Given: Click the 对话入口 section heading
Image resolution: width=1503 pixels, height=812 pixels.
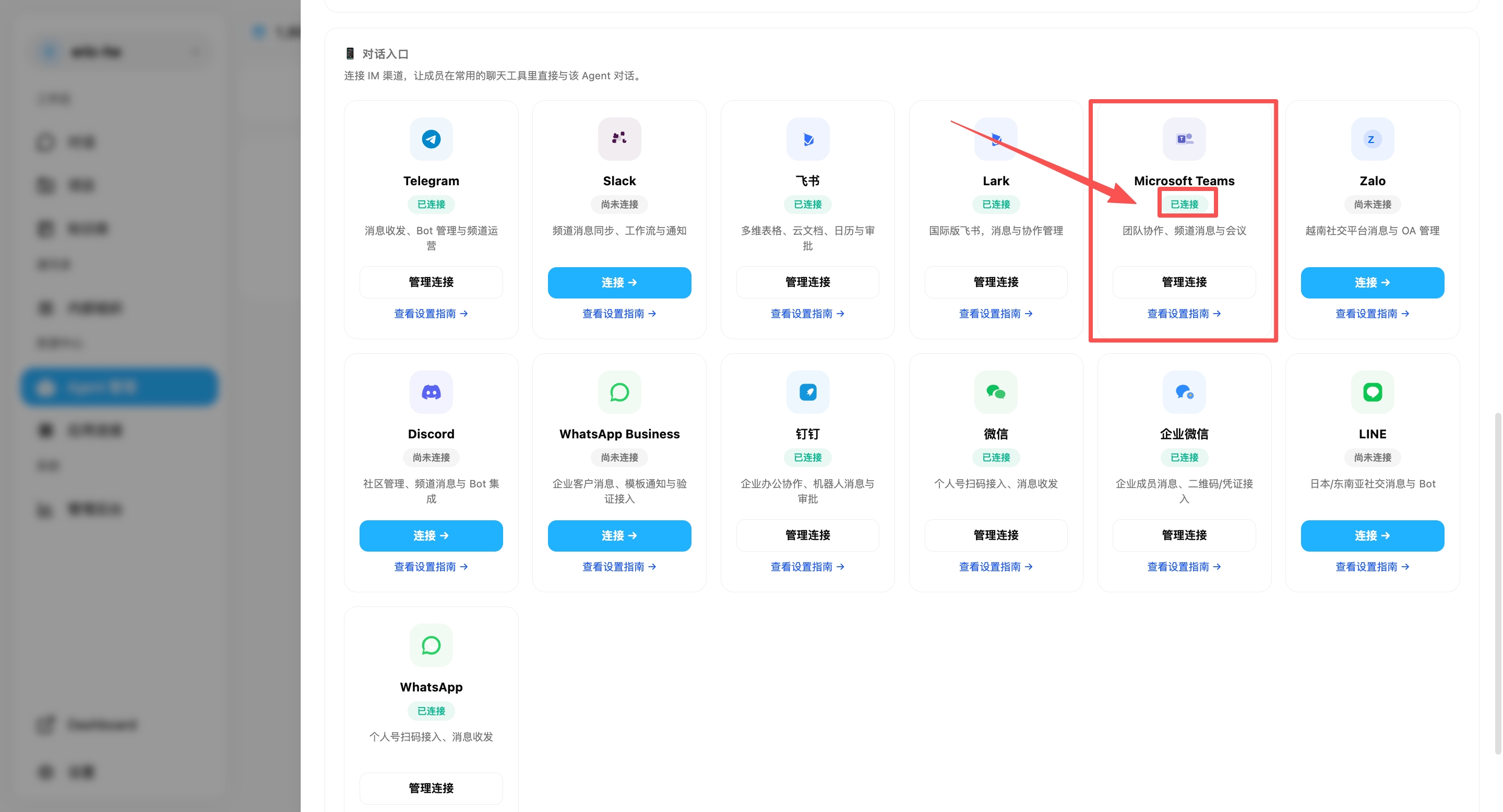Looking at the screenshot, I should coord(385,54).
